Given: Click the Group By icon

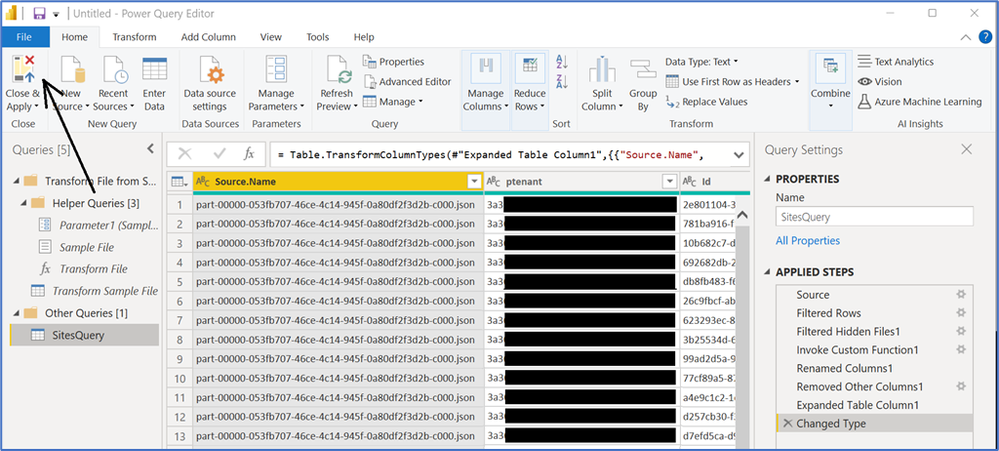Looking at the screenshot, I should click(x=643, y=69).
